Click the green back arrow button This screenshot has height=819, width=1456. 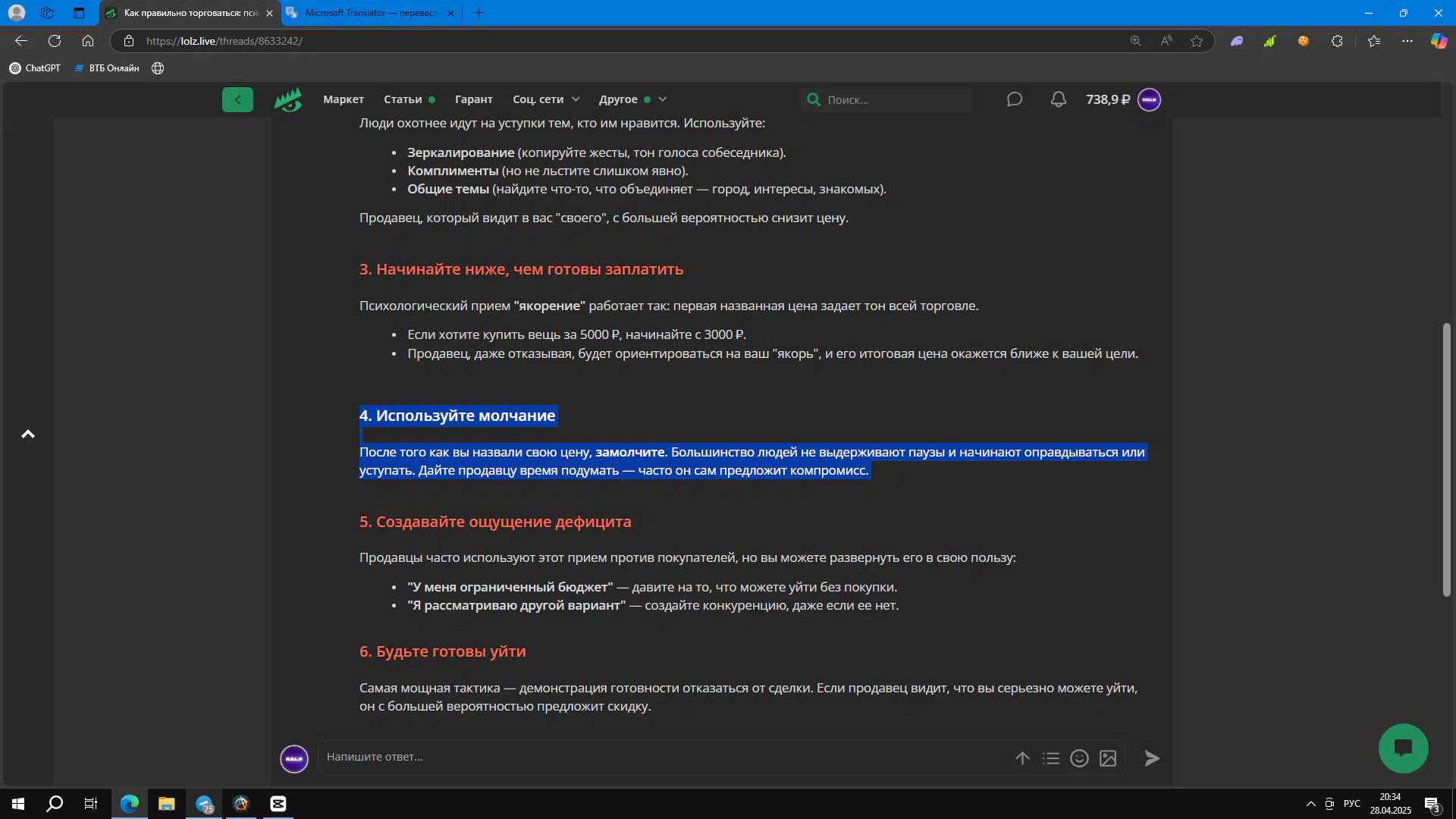point(237,99)
